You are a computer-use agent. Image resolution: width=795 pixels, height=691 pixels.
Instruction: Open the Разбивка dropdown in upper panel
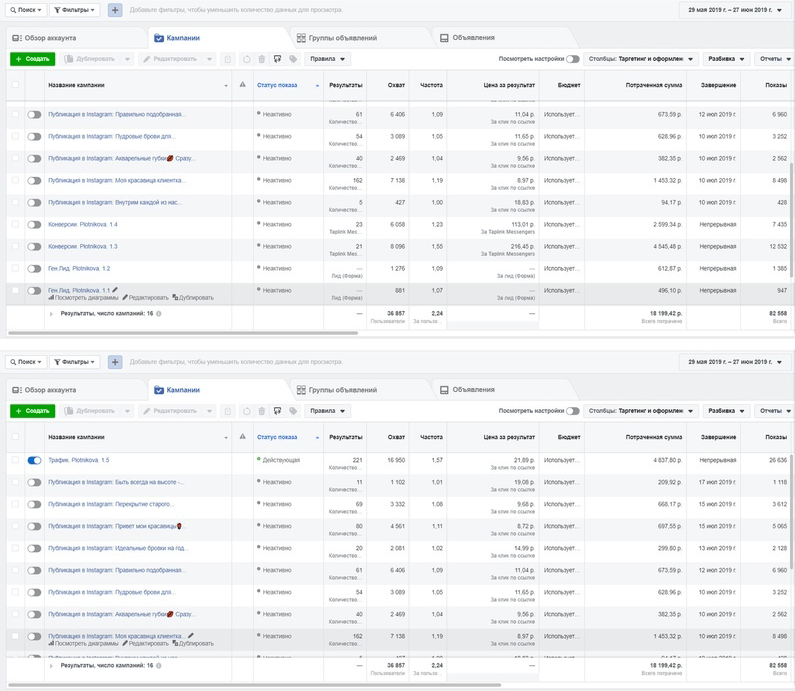coord(726,59)
